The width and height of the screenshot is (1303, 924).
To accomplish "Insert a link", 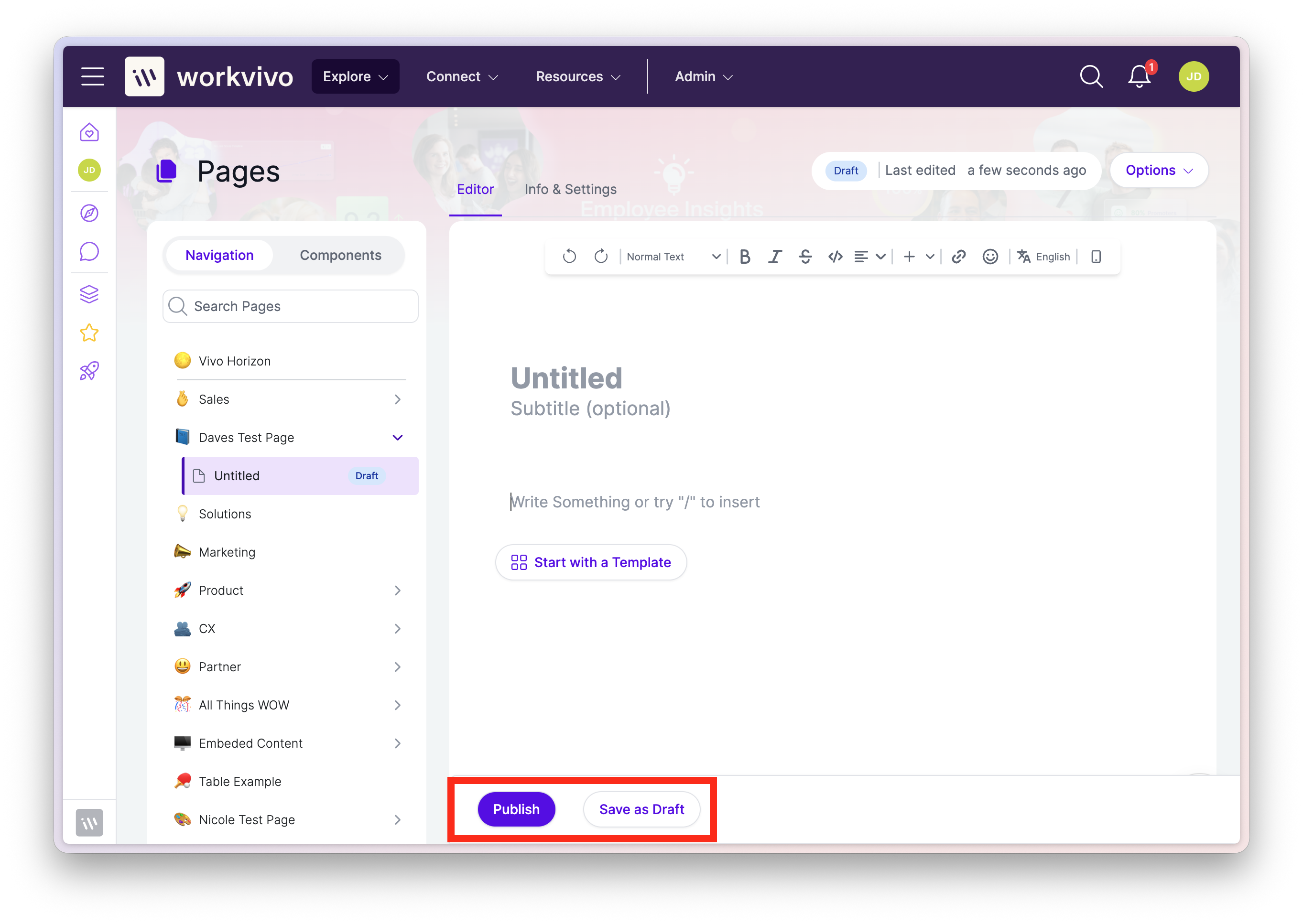I will tap(958, 257).
